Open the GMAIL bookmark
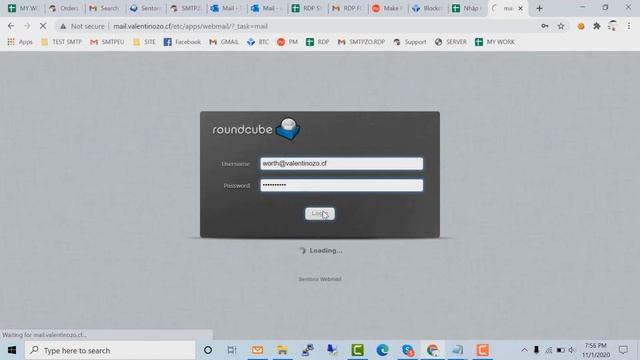Viewport: 640px width, 360px height. point(224,42)
